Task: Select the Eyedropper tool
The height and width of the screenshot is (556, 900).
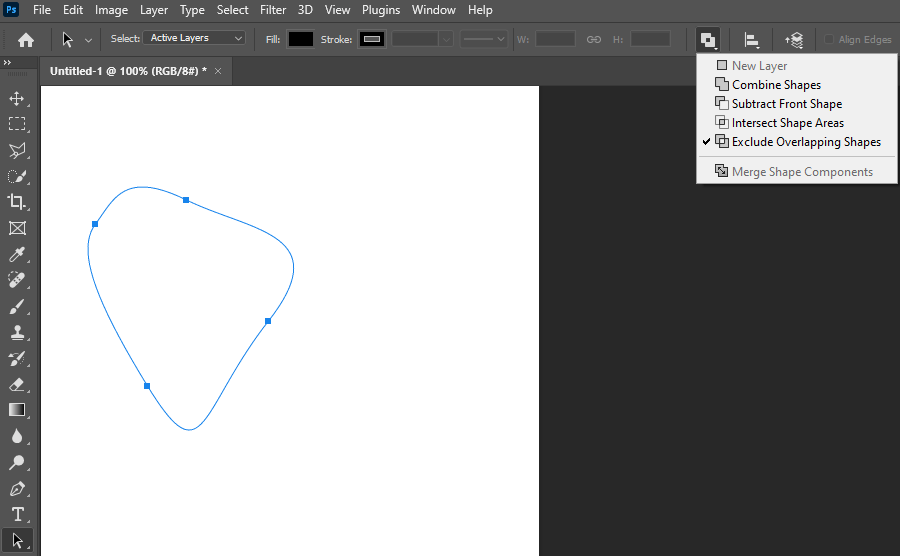Action: pos(17,254)
